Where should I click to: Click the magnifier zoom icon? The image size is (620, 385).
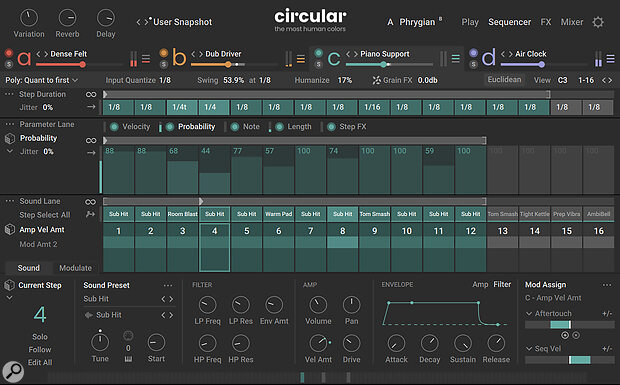click(x=13, y=372)
